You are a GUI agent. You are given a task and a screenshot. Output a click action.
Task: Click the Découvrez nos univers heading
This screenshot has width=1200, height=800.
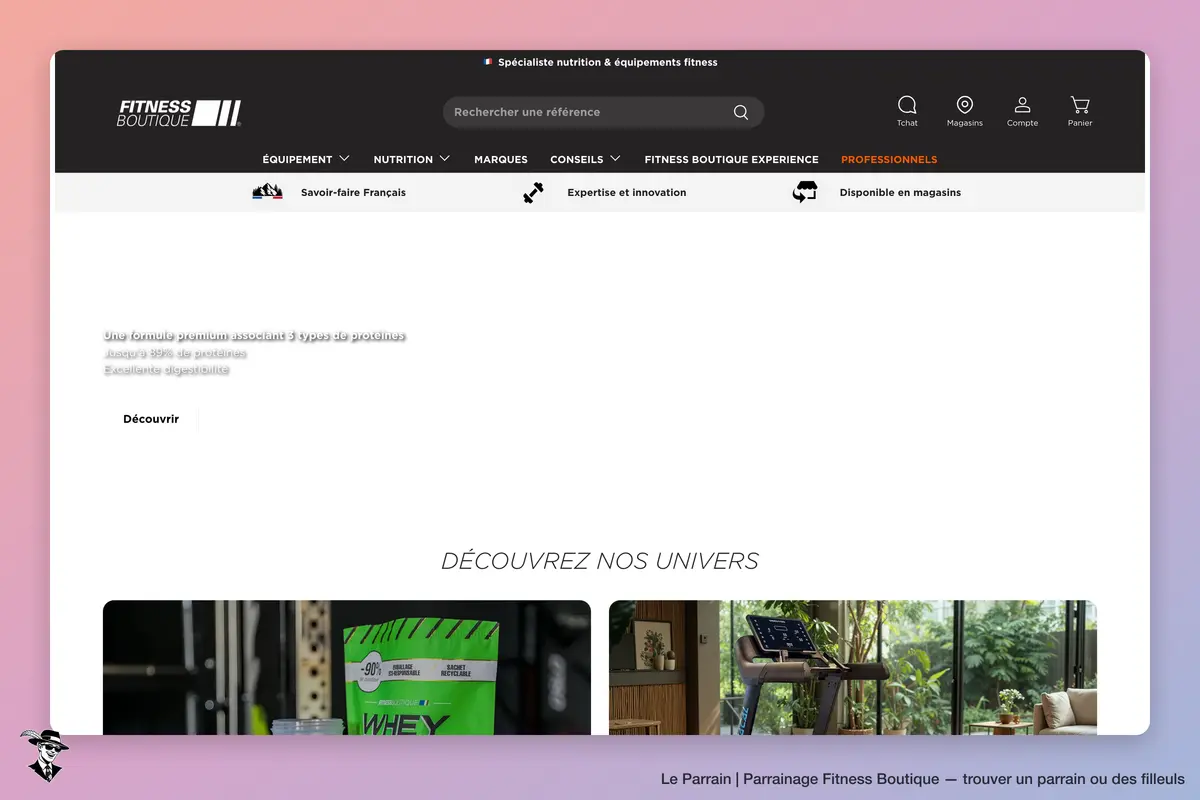[600, 561]
